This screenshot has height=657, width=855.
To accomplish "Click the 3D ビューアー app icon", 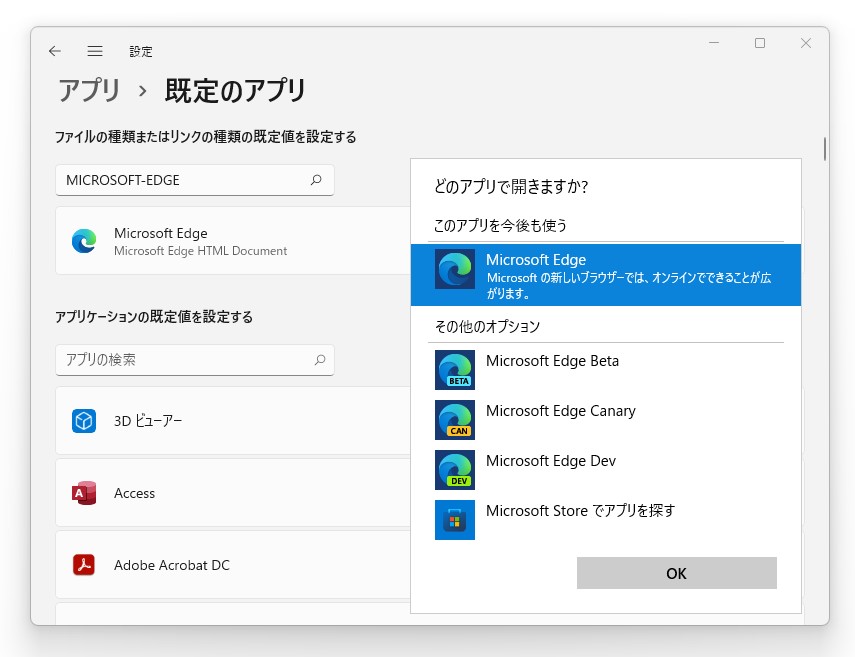I will tap(84, 421).
